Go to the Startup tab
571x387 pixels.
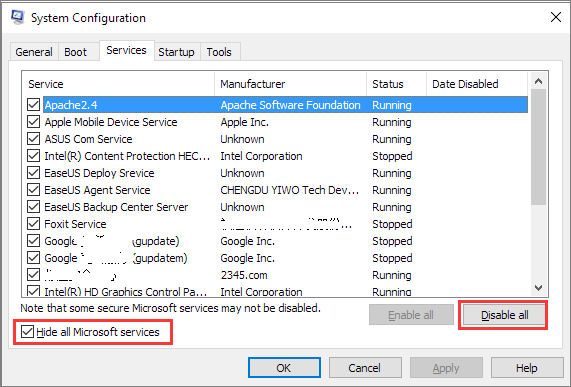point(176,52)
